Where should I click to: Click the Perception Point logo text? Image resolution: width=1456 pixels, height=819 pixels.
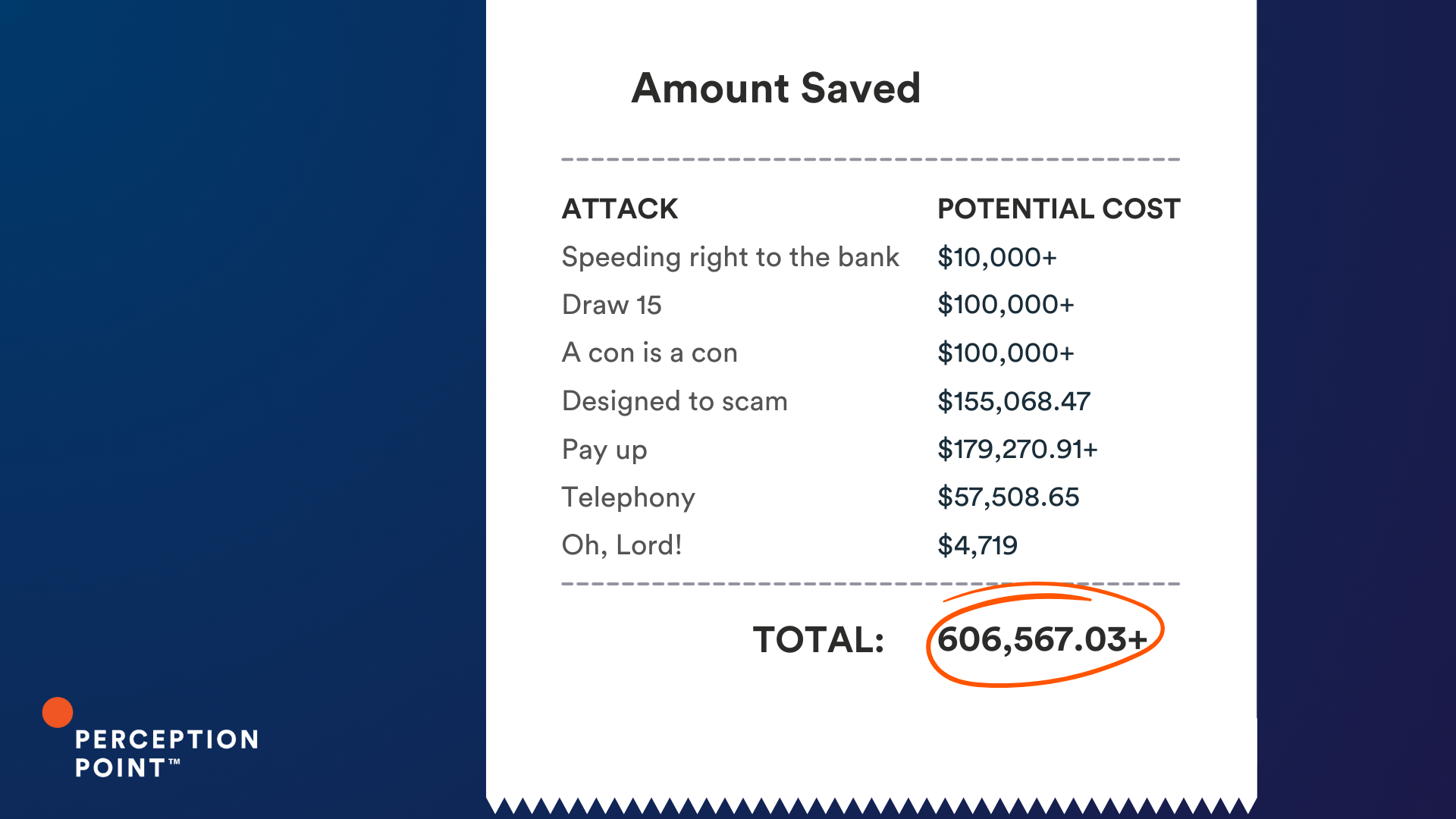pyautogui.click(x=167, y=753)
